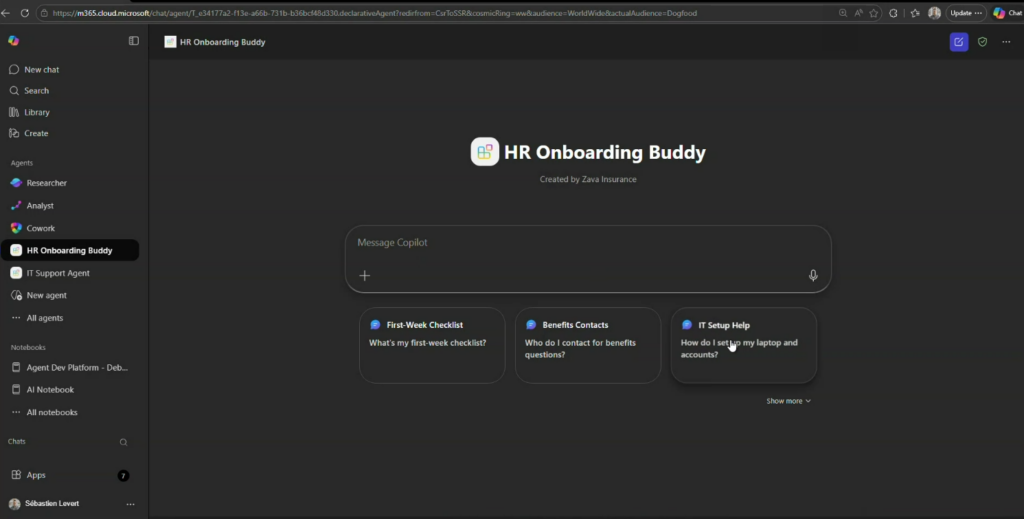Click the microphone icon in message box
This screenshot has width=1024, height=519.
(813, 276)
